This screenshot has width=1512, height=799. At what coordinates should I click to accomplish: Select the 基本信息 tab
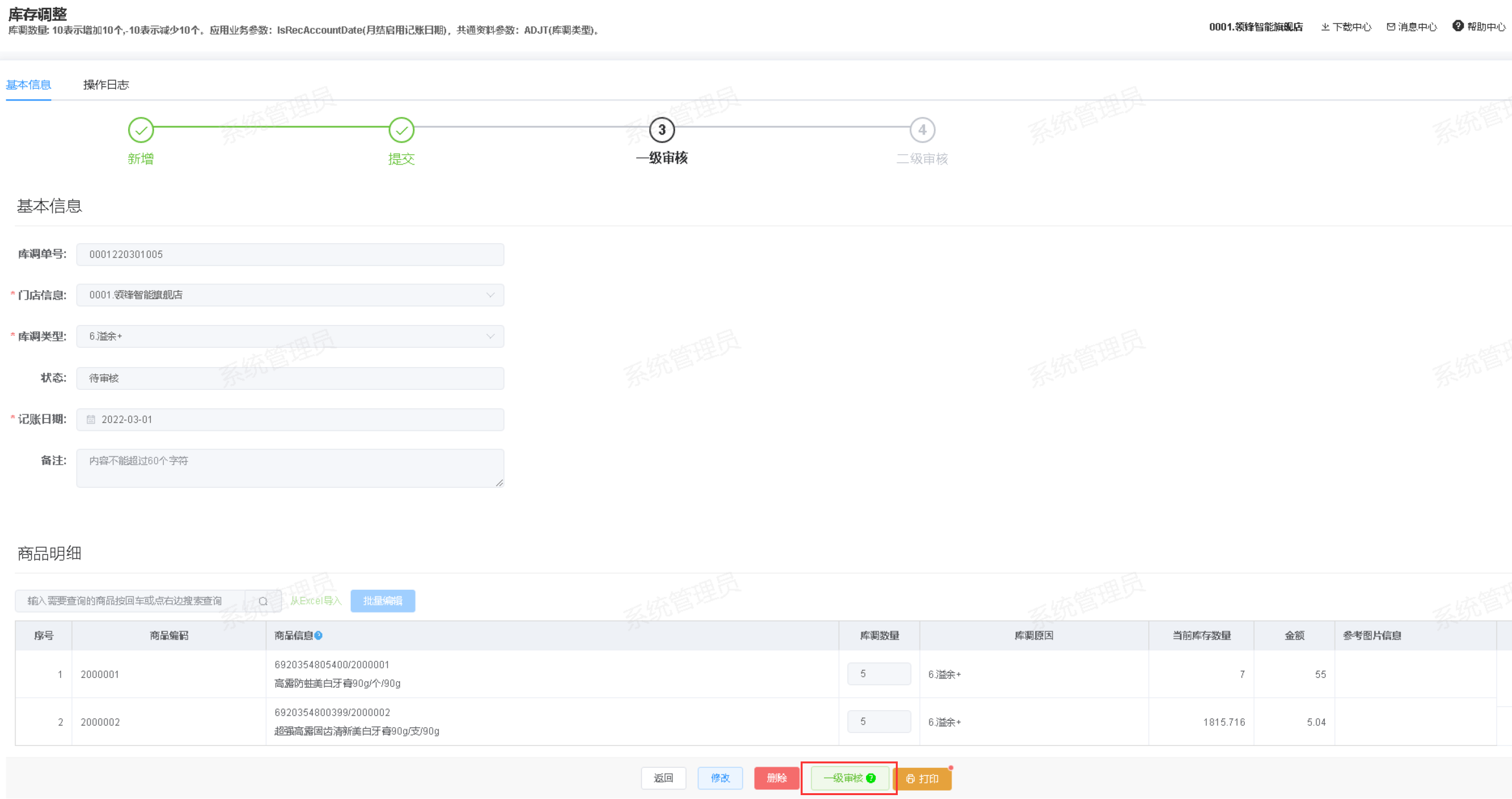coord(28,85)
